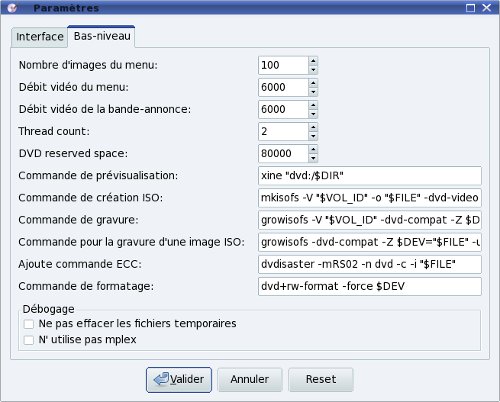Click the Annuler button
The image size is (500, 402).
coord(250,380)
